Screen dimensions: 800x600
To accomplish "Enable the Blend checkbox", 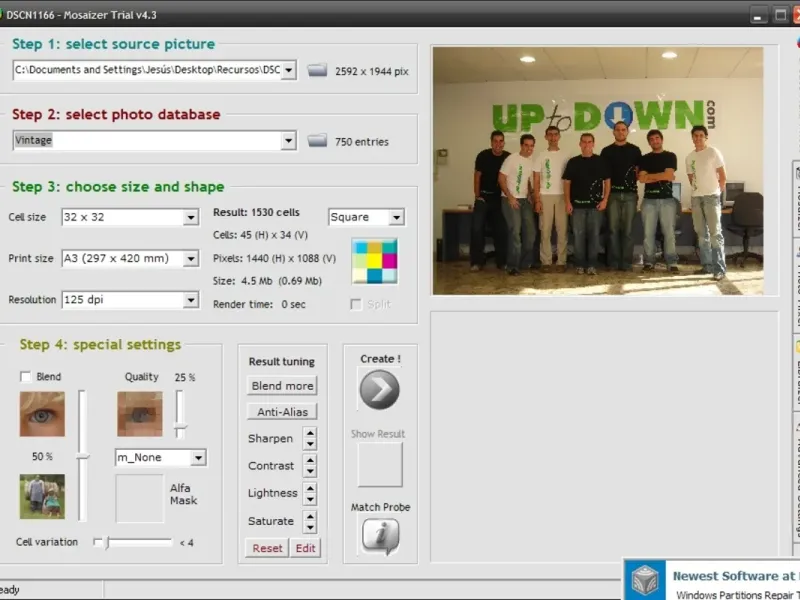I will tap(26, 377).
